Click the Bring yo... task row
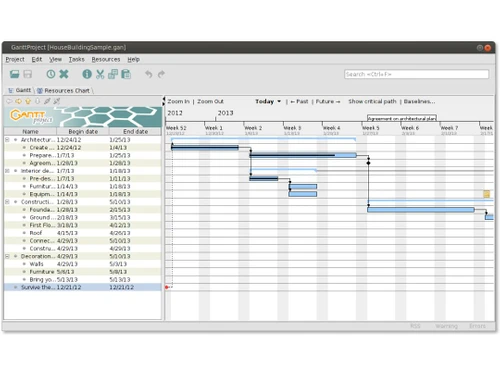Image resolution: width=500 pixels, height=375 pixels. pyautogui.click(x=83, y=279)
